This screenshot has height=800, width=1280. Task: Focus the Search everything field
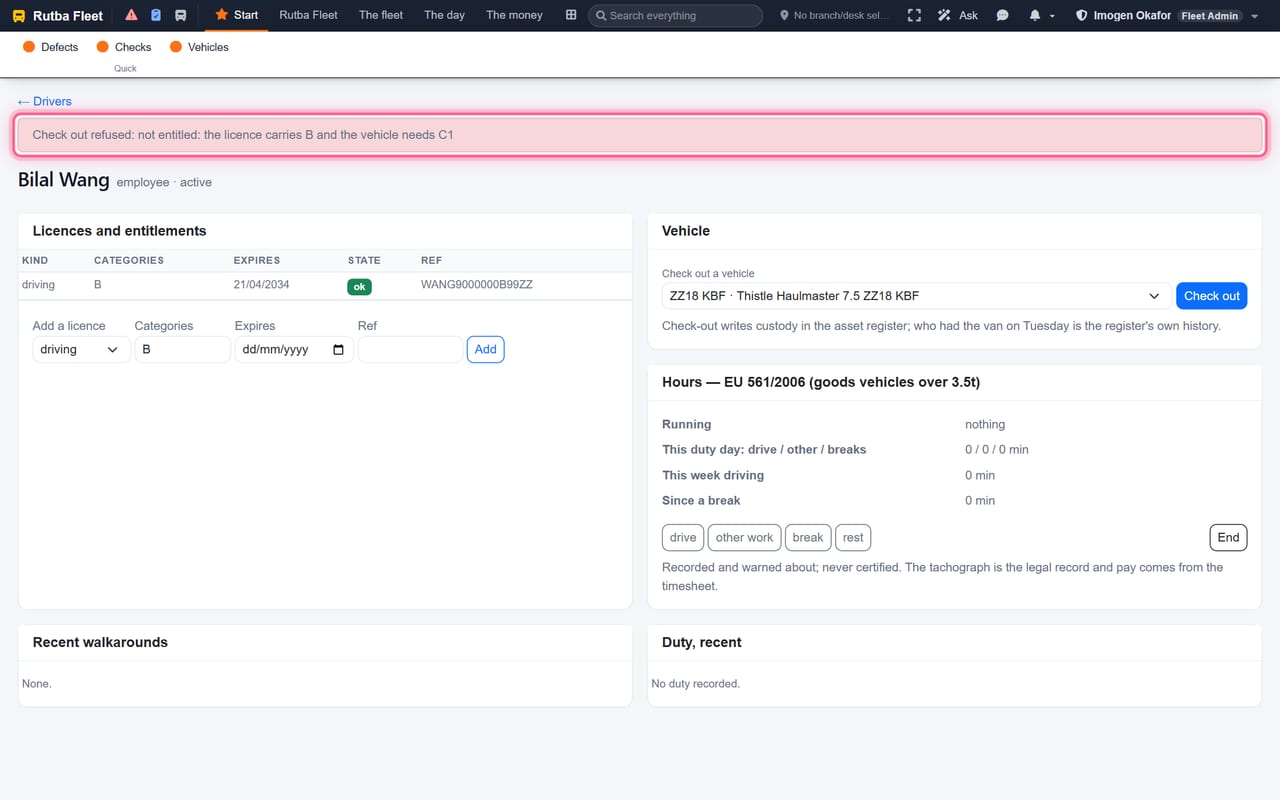coord(675,16)
